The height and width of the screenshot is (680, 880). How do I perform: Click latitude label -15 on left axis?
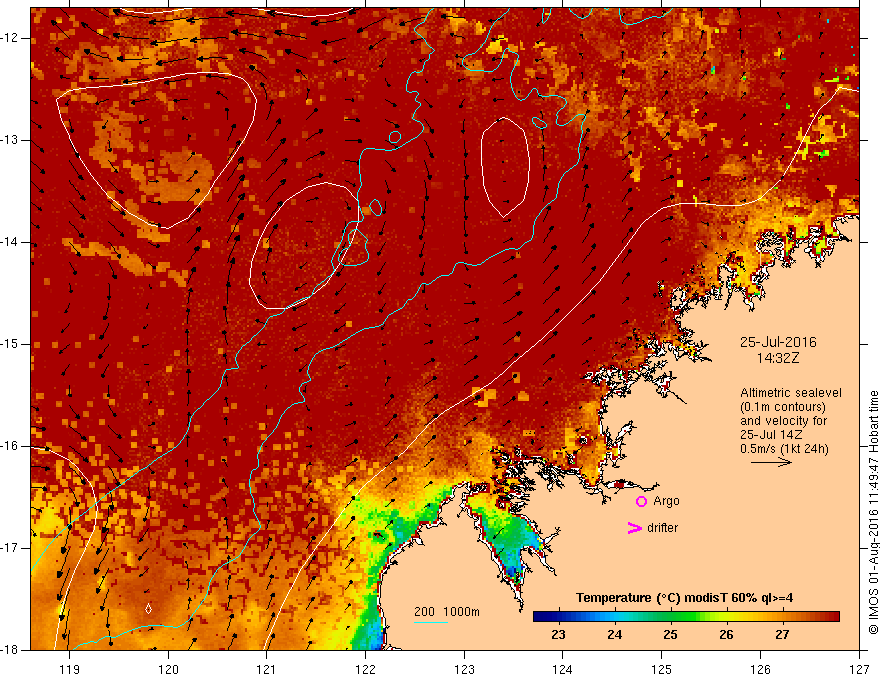[10, 344]
